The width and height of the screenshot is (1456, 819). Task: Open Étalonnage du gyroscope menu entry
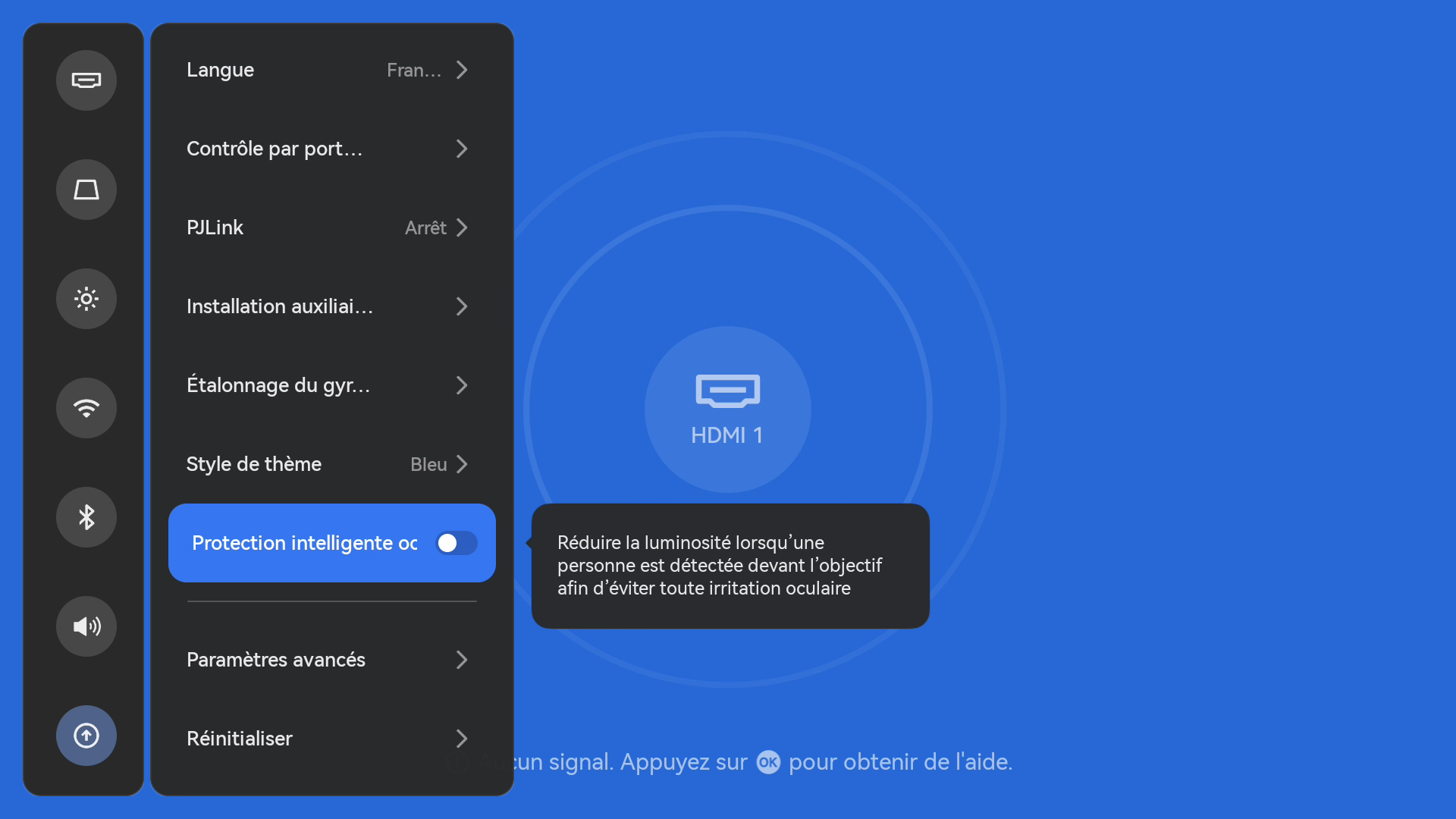coord(278,385)
